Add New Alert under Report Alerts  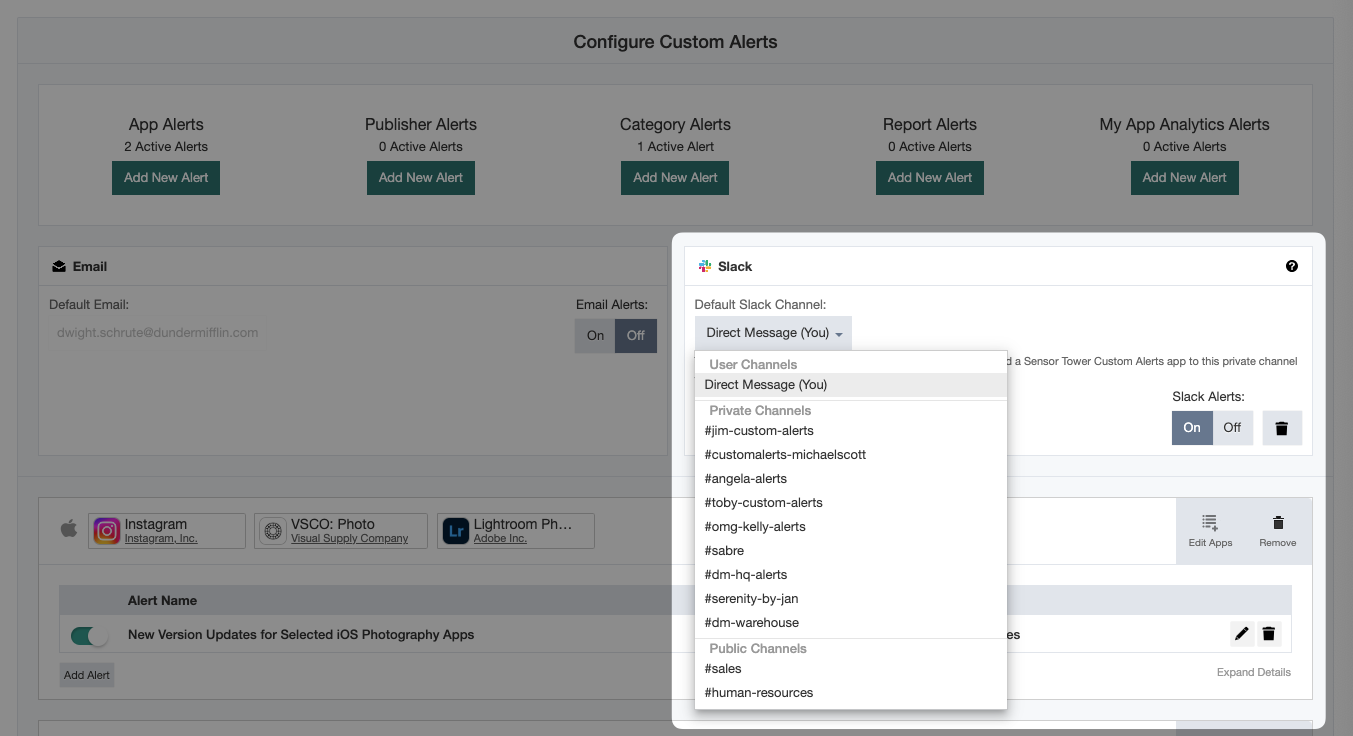pos(930,178)
